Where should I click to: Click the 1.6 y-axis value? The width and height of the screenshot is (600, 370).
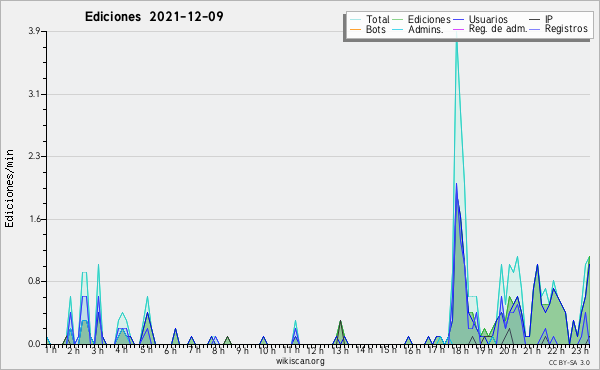[35, 219]
